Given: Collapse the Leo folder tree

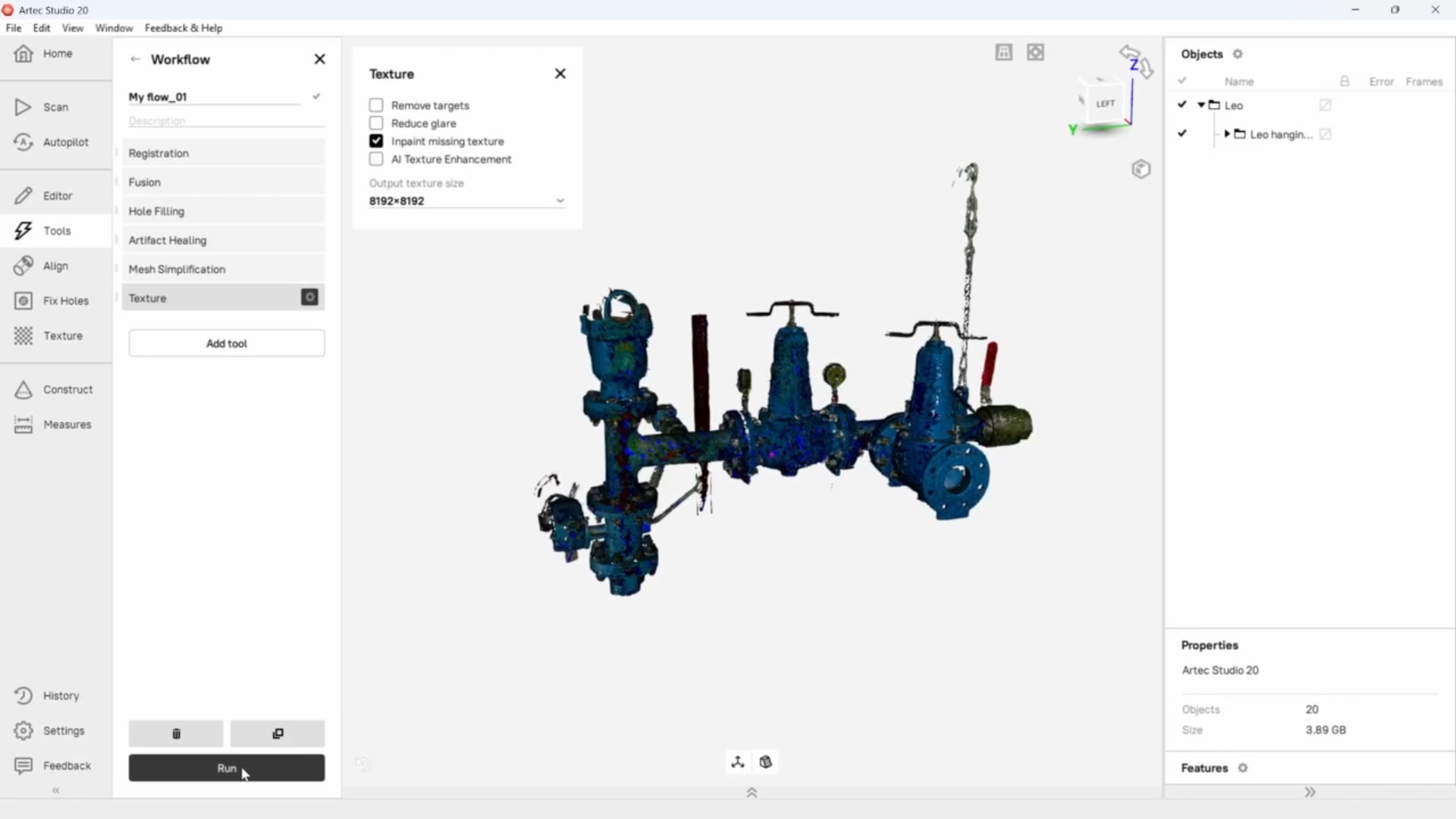Looking at the screenshot, I should point(1201,105).
